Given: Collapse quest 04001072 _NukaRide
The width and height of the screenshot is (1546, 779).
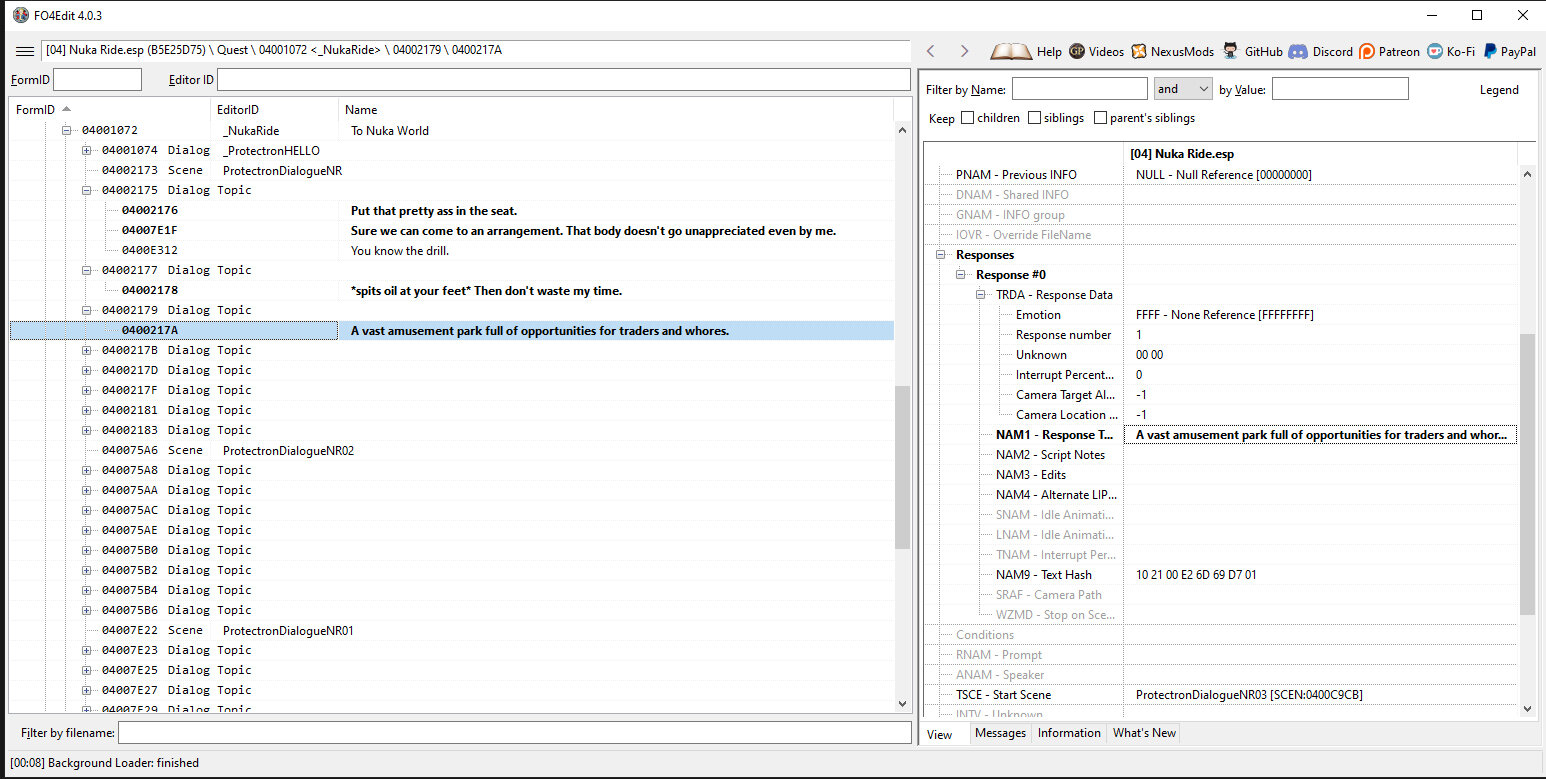Looking at the screenshot, I should [67, 130].
